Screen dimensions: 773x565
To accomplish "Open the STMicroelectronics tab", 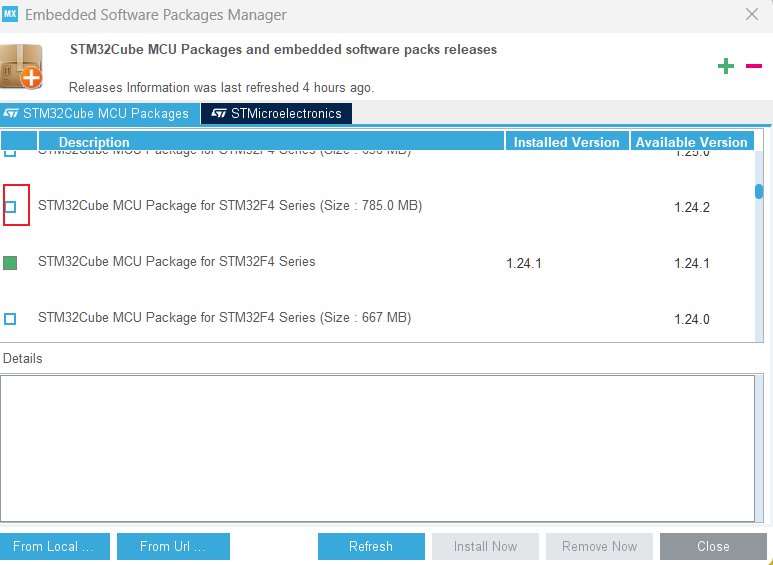I will coord(276,113).
